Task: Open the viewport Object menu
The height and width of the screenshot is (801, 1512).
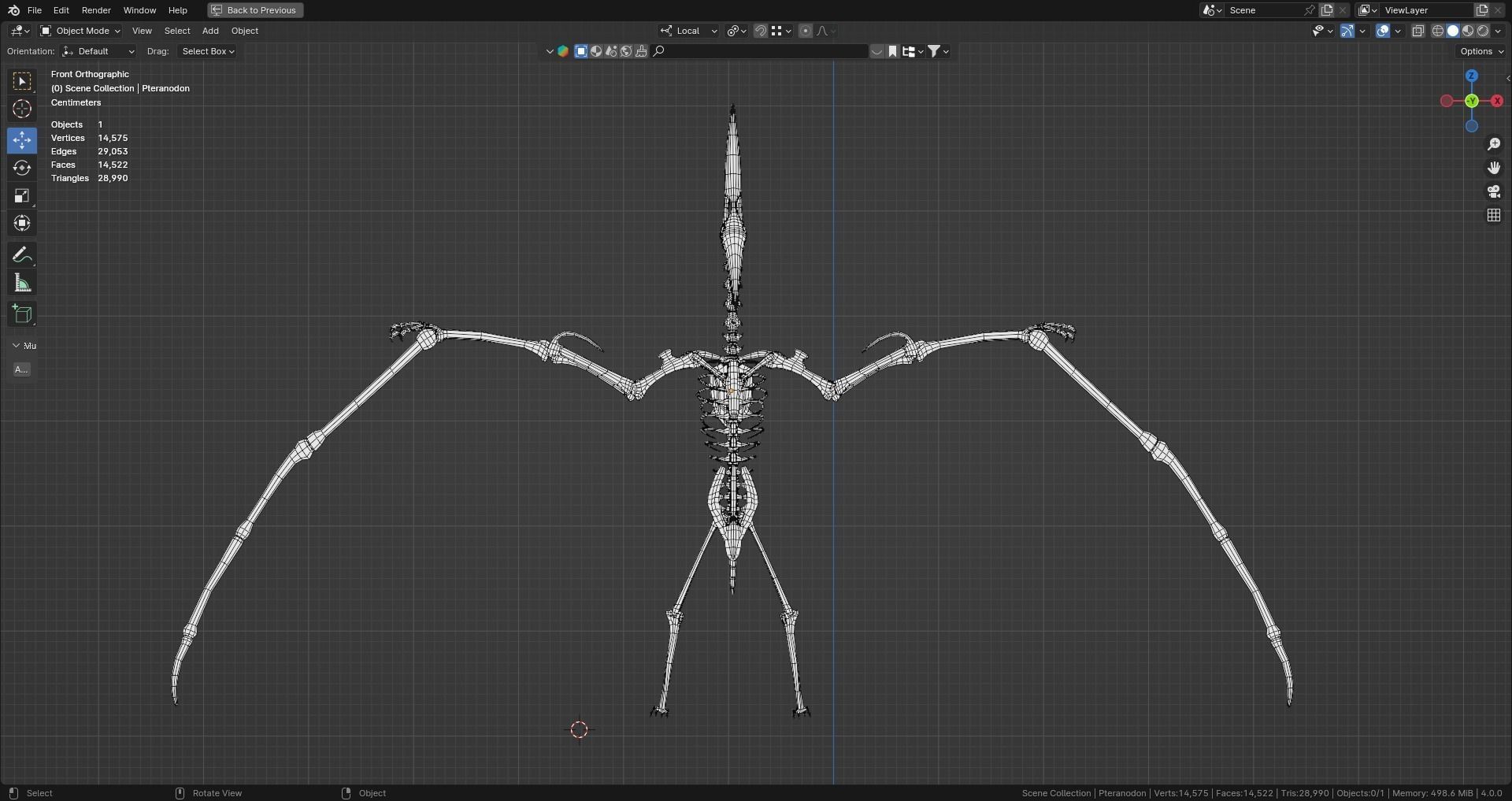Action: tap(245, 31)
